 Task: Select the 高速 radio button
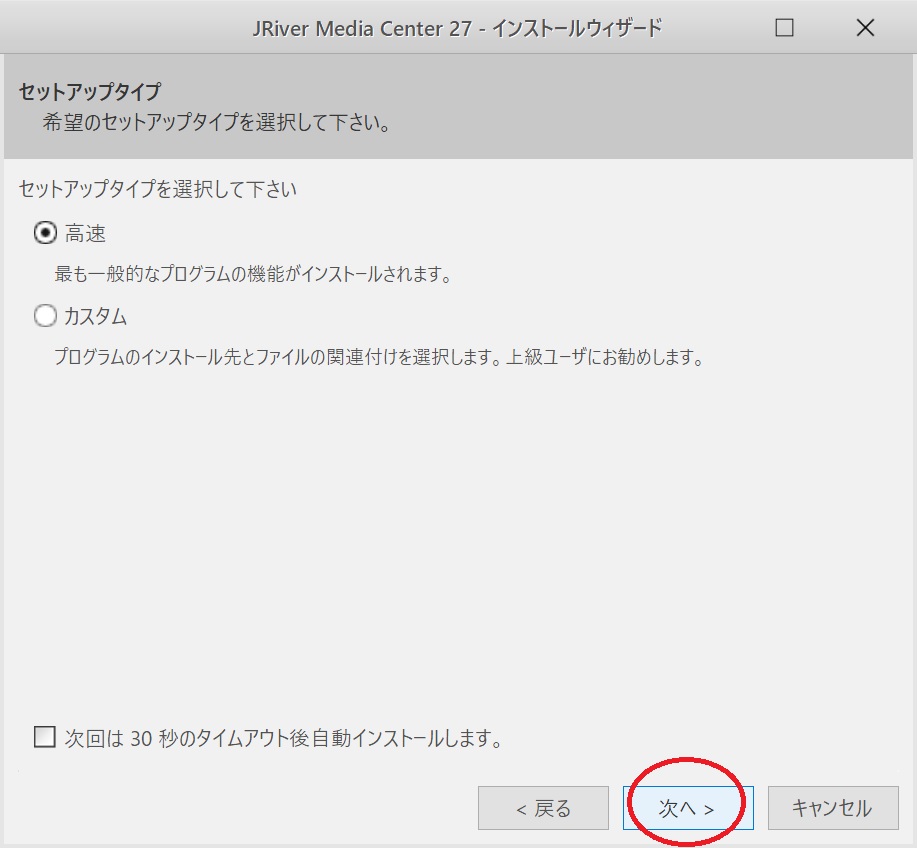pos(45,233)
